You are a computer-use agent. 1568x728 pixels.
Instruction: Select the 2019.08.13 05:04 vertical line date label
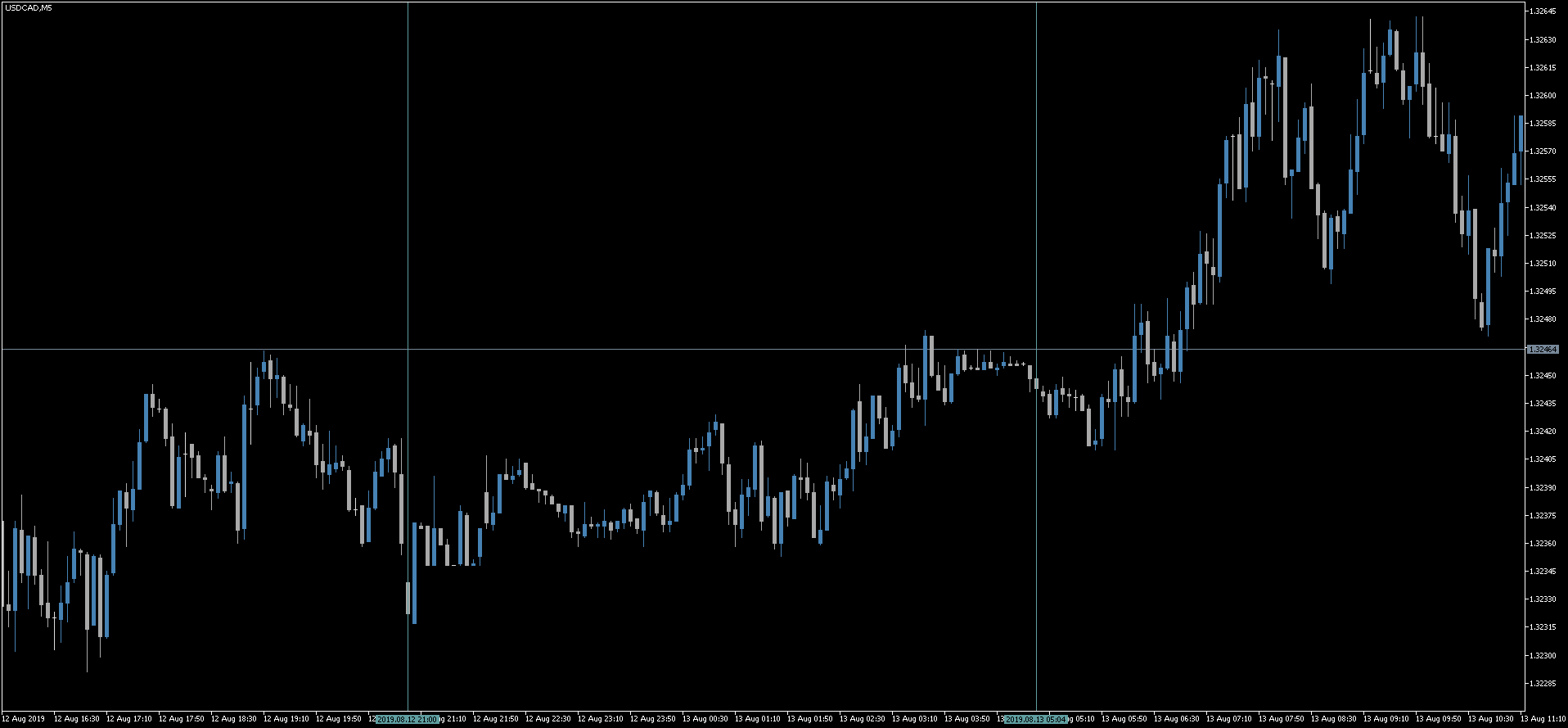click(x=1036, y=719)
